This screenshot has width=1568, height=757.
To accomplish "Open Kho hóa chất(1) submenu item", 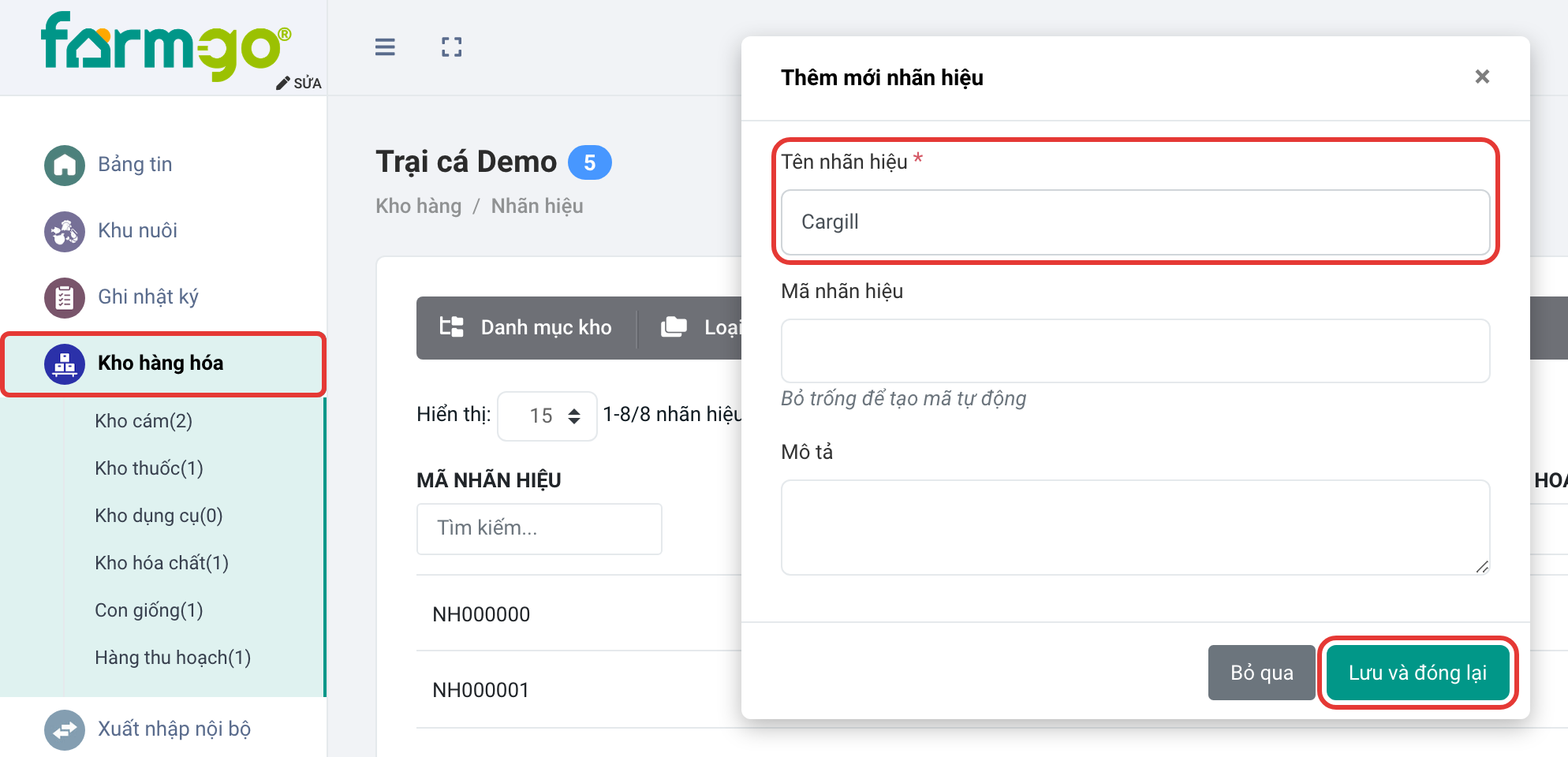I will tap(162, 563).
